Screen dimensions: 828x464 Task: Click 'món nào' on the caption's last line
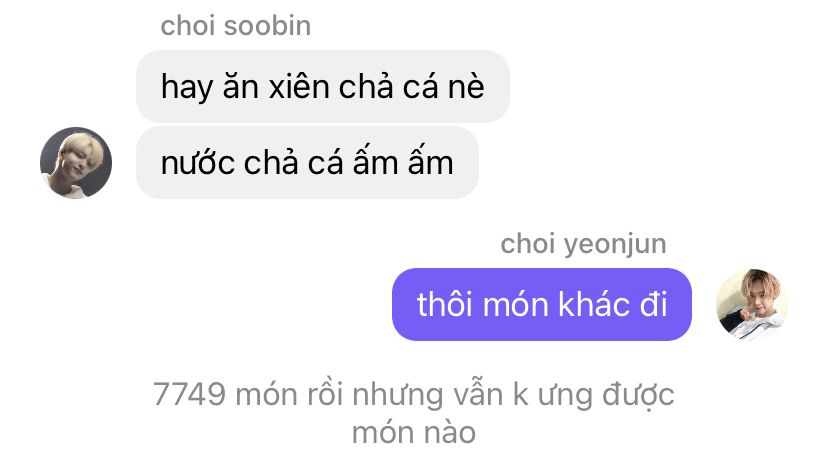(x=414, y=433)
